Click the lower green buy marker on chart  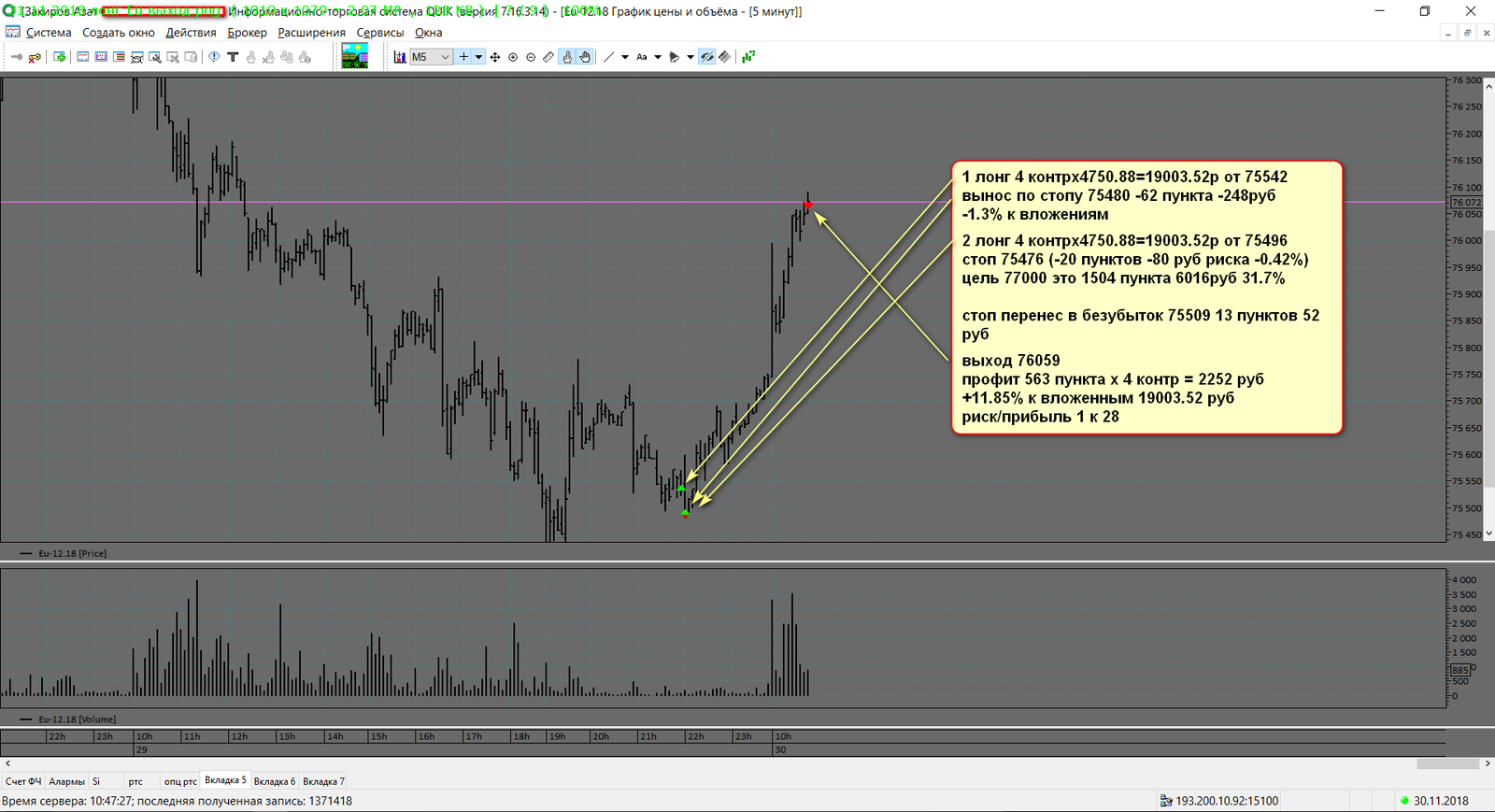coord(685,512)
